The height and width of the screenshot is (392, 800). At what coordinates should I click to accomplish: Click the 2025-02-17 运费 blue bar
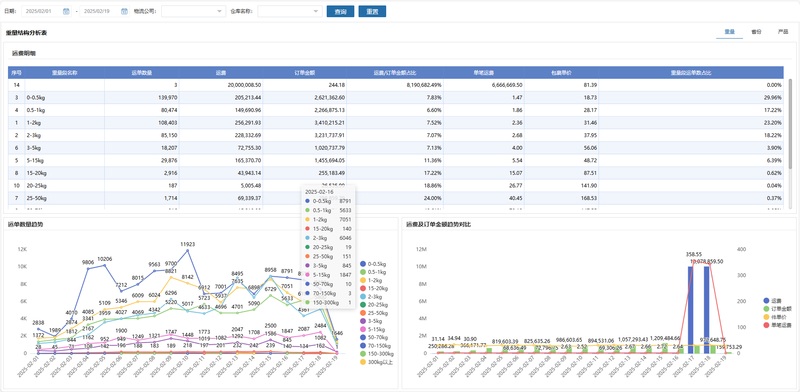[x=691, y=310]
